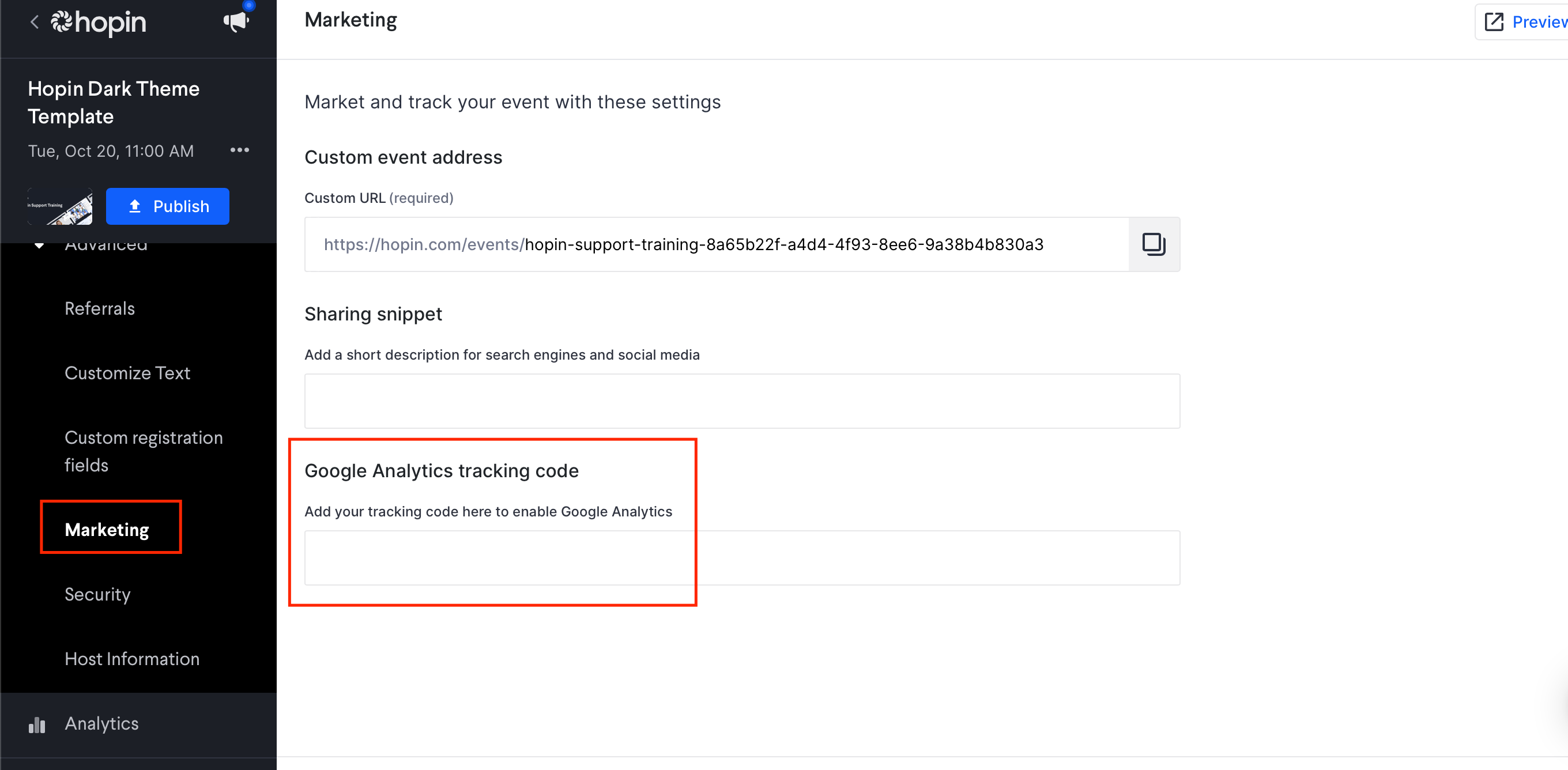Open Referrals settings
This screenshot has height=770, width=1568.
100,308
